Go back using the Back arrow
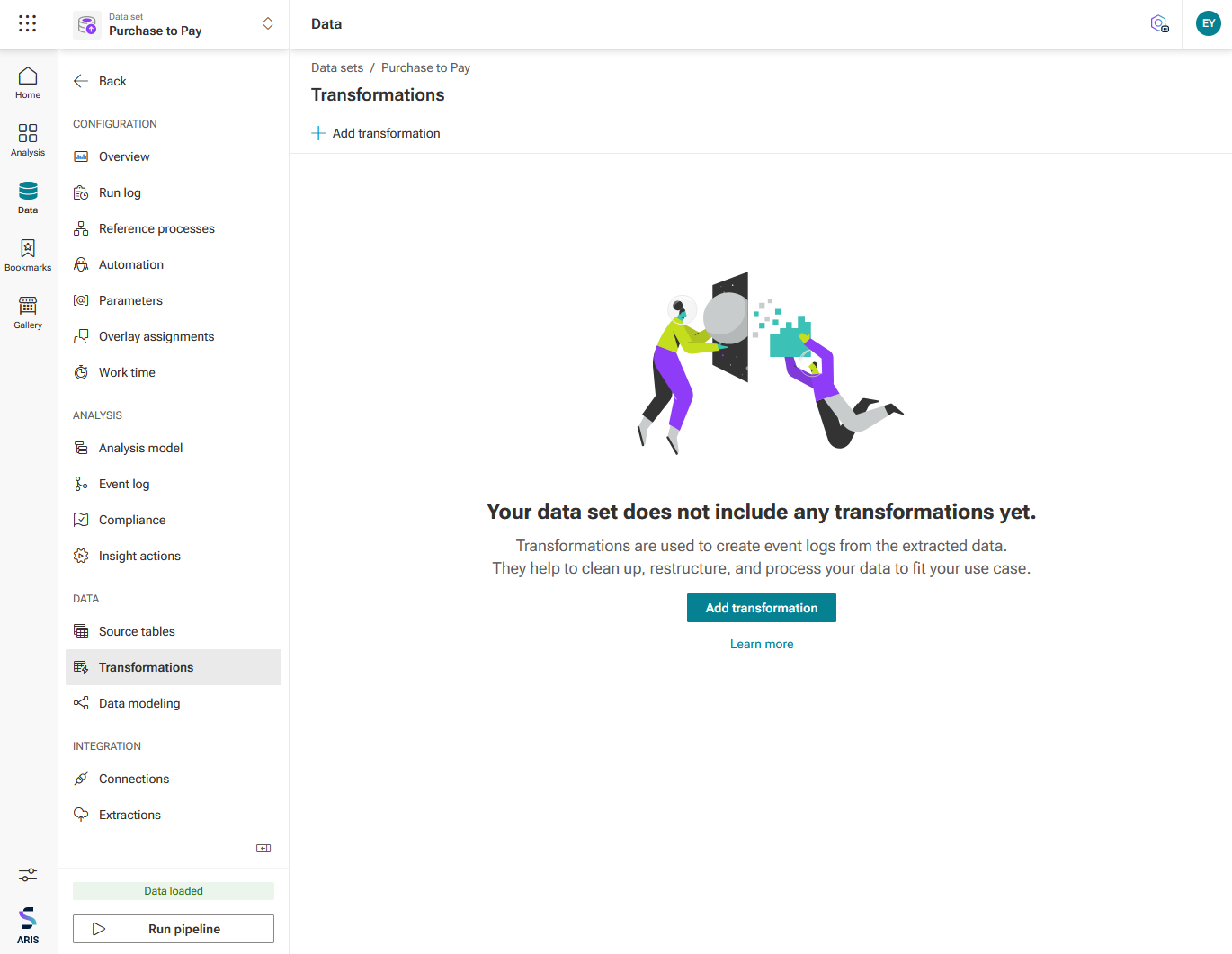 click(x=100, y=81)
